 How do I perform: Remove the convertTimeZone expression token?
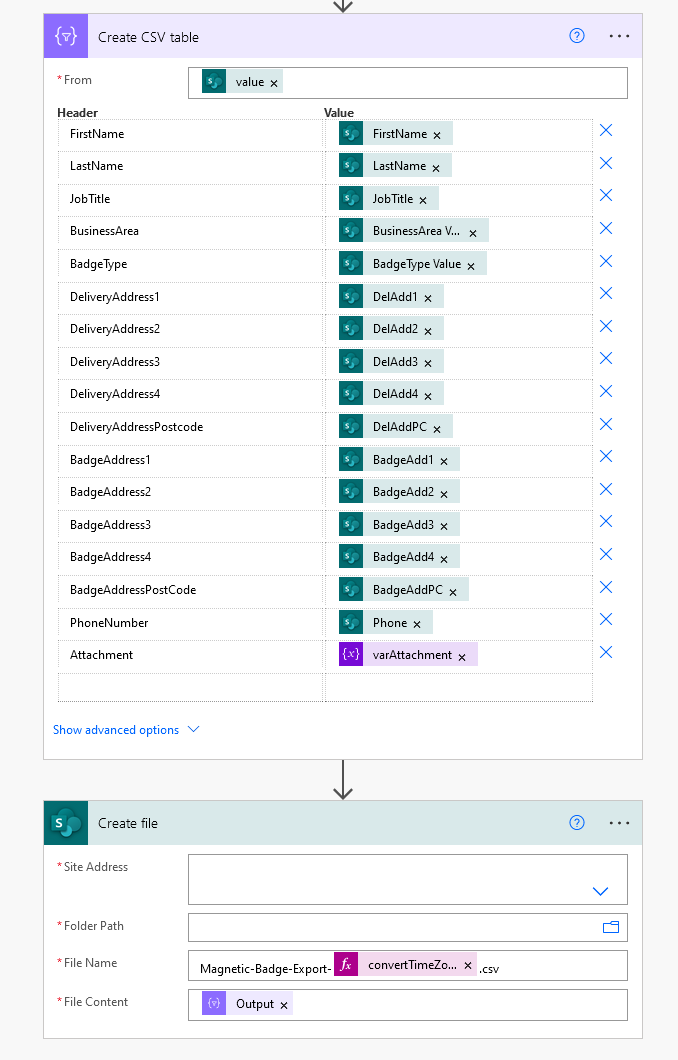tap(468, 965)
